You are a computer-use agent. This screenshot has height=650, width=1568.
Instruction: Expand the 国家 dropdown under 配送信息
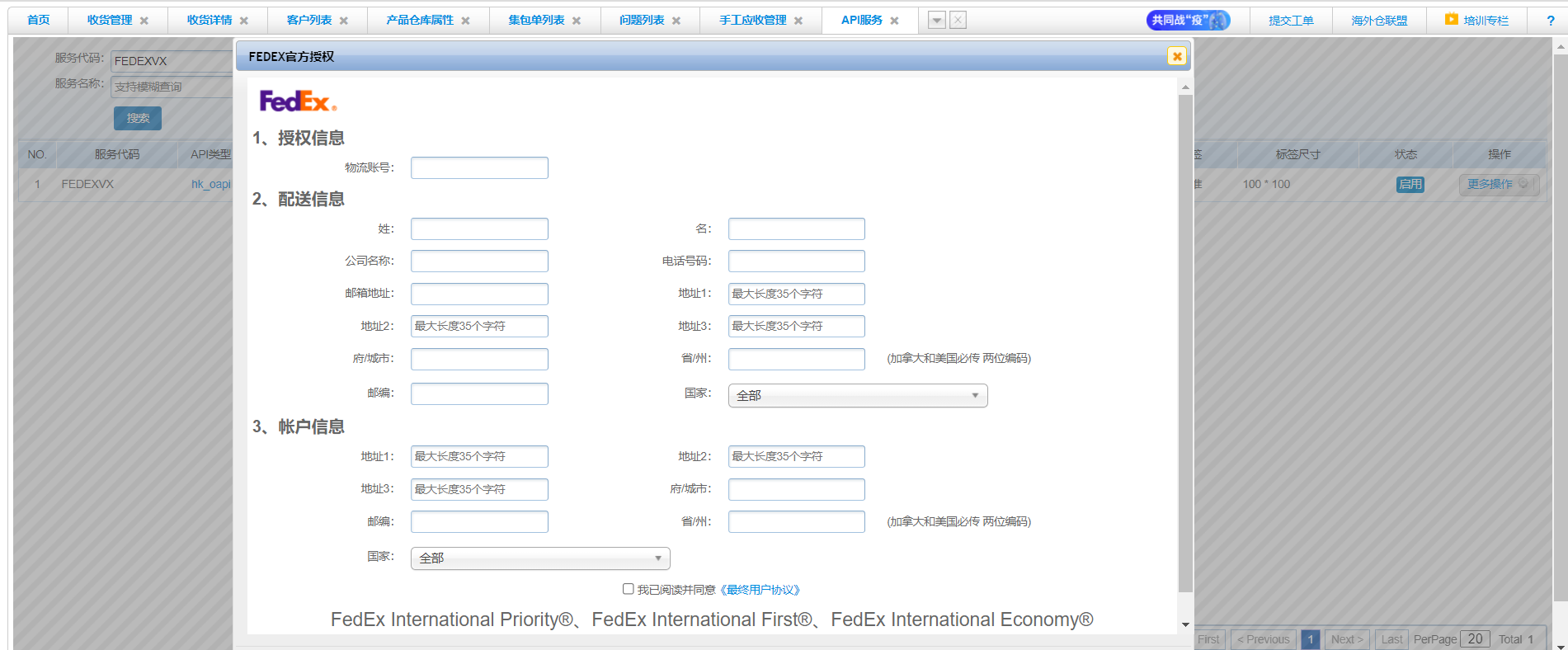pyautogui.click(x=857, y=396)
